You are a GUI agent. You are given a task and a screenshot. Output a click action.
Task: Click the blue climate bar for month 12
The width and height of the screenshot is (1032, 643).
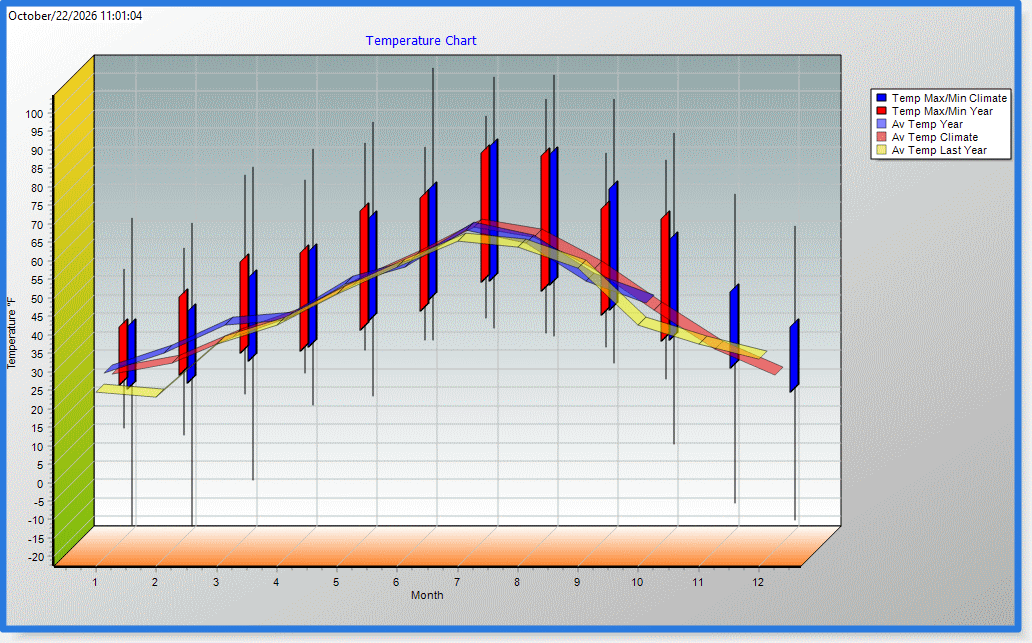pyautogui.click(x=794, y=355)
